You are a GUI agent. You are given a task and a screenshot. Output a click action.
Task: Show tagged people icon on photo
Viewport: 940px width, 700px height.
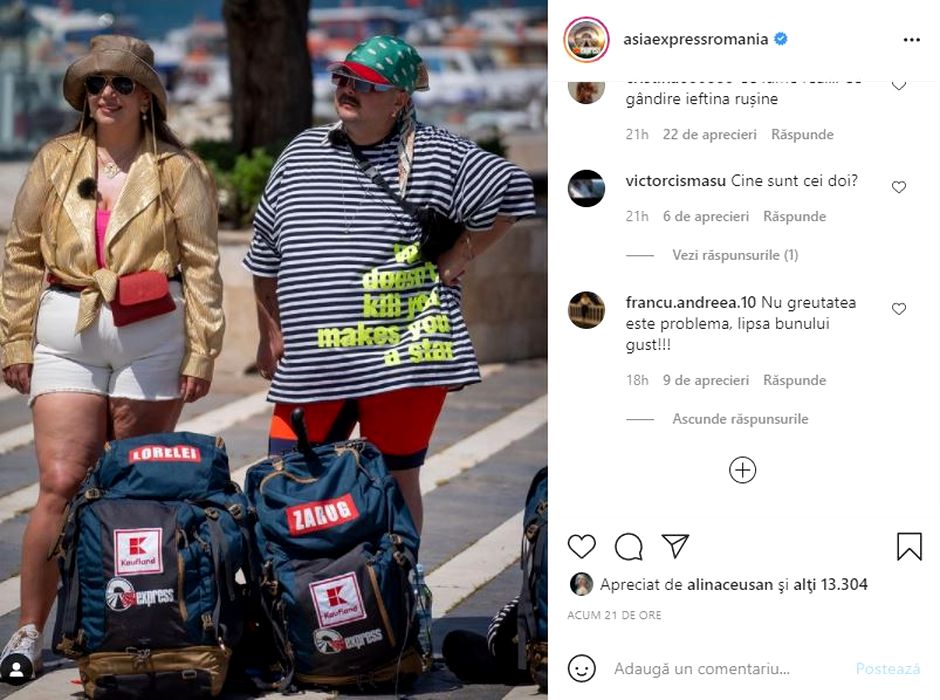click(16, 669)
